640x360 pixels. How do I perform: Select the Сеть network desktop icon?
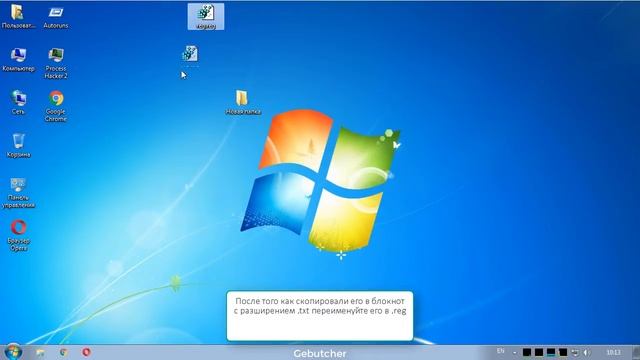click(x=18, y=102)
